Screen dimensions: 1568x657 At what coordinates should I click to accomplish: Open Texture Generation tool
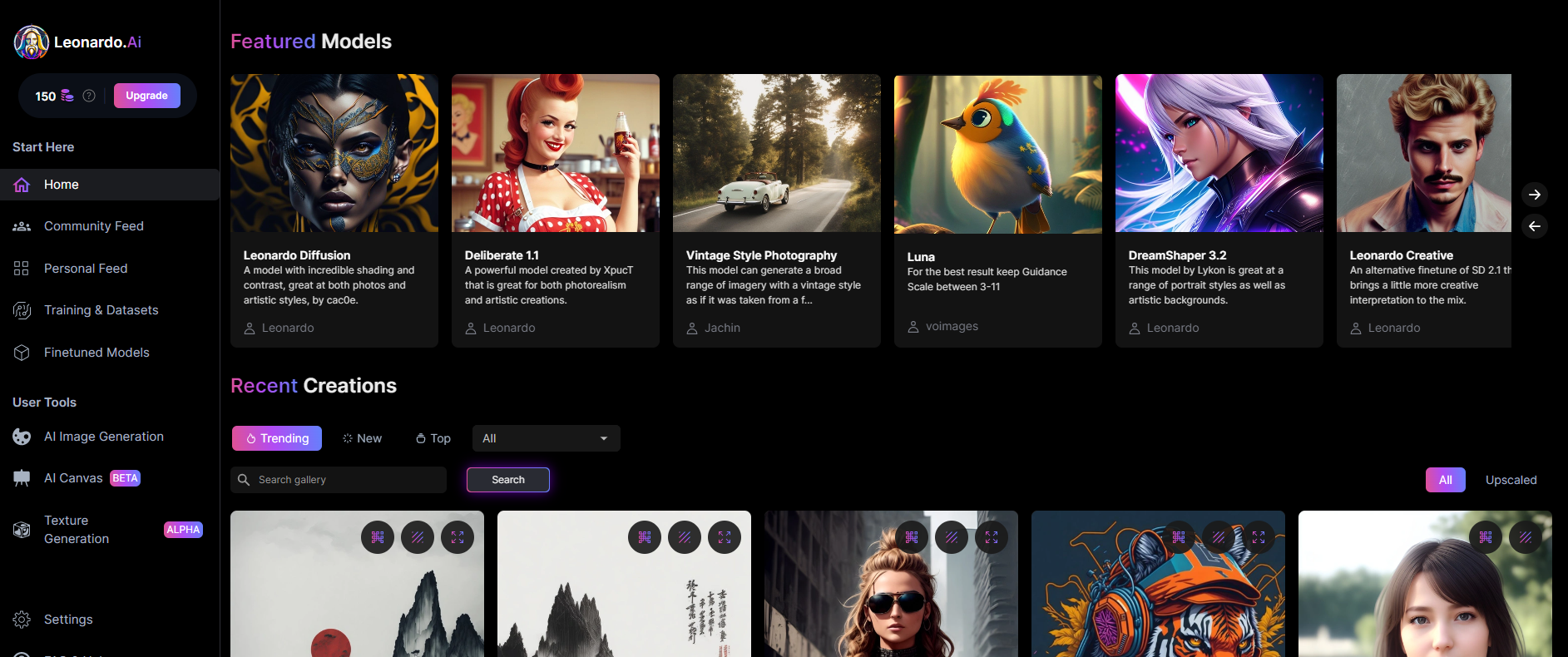77,530
